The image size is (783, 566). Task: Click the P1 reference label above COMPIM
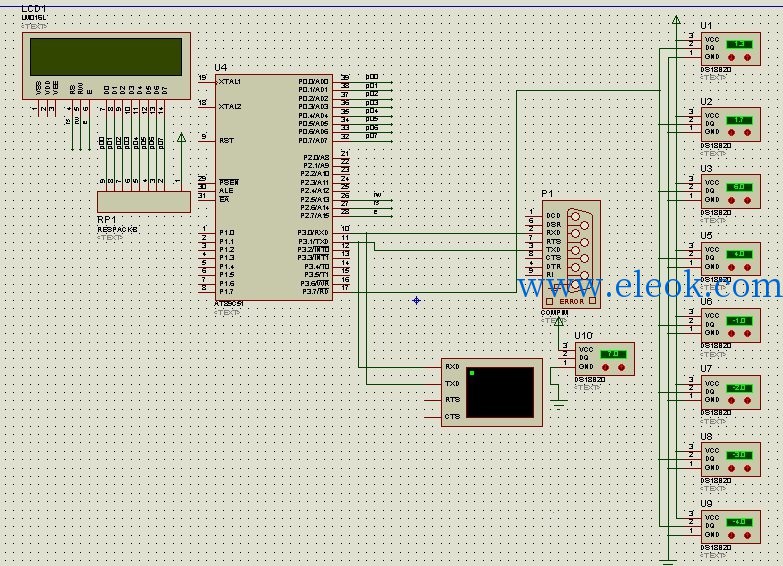click(x=547, y=194)
